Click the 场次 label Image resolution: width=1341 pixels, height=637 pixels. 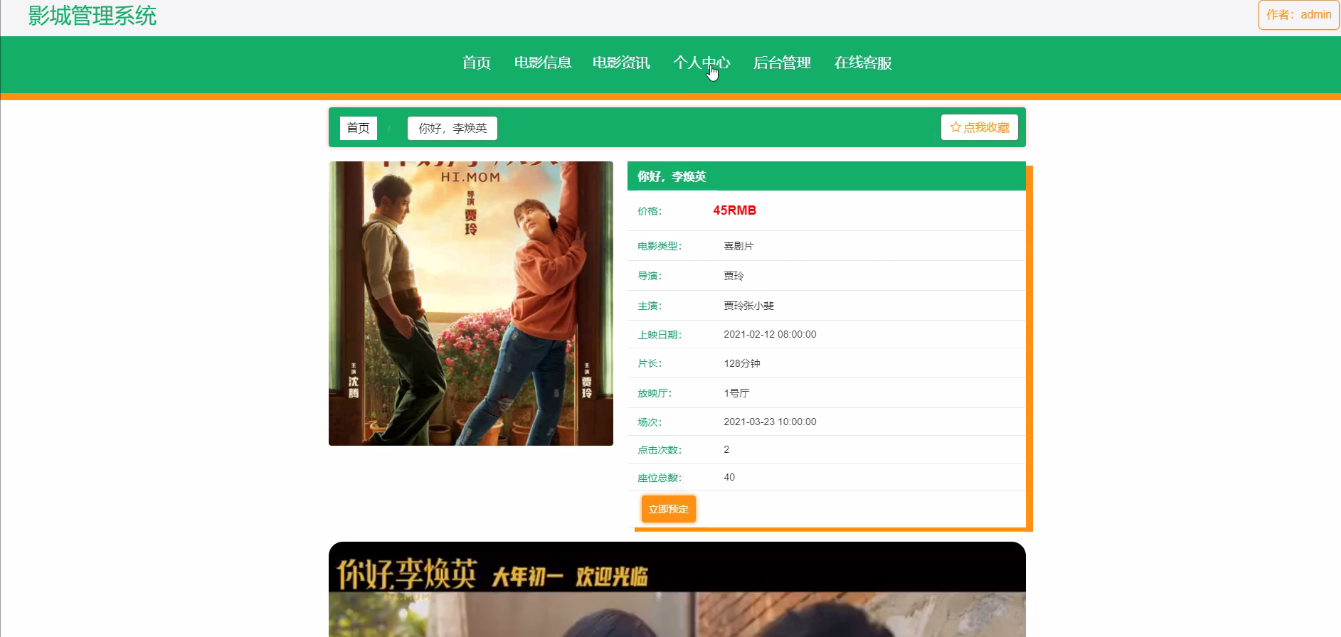(649, 422)
